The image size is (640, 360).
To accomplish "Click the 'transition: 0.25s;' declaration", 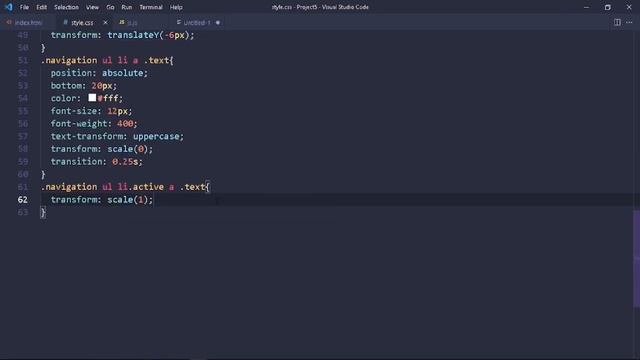I will pyautogui.click(x=96, y=162).
